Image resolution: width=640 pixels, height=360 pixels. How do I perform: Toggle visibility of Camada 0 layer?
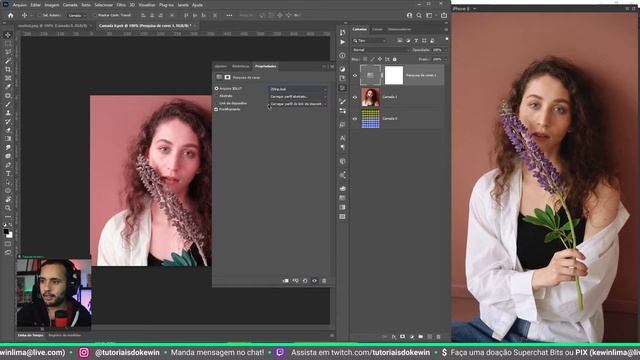[x=355, y=119]
